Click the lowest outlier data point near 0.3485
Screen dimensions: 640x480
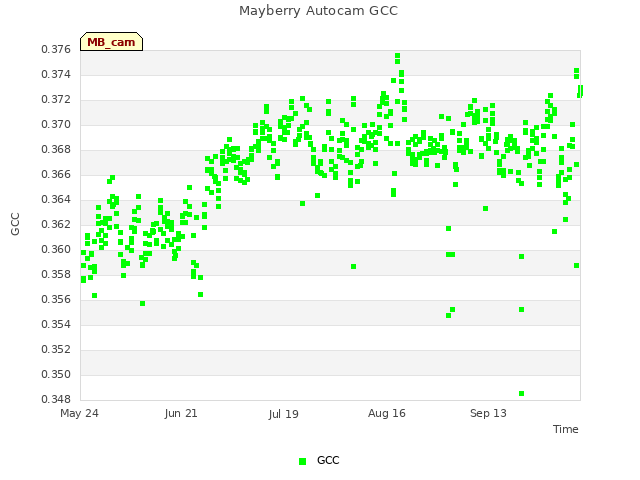pyautogui.click(x=521, y=393)
